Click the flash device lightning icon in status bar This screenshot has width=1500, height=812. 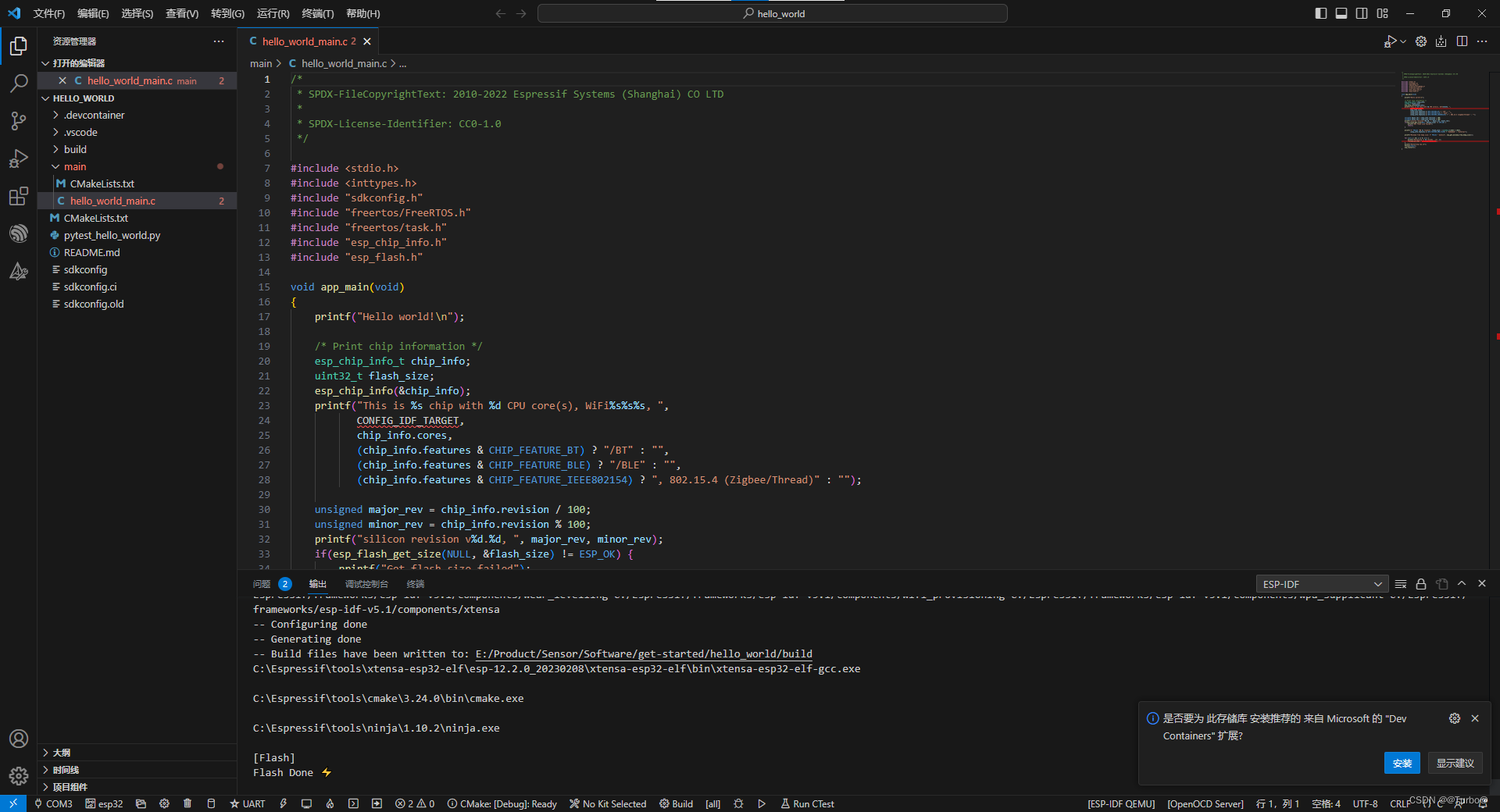284,803
